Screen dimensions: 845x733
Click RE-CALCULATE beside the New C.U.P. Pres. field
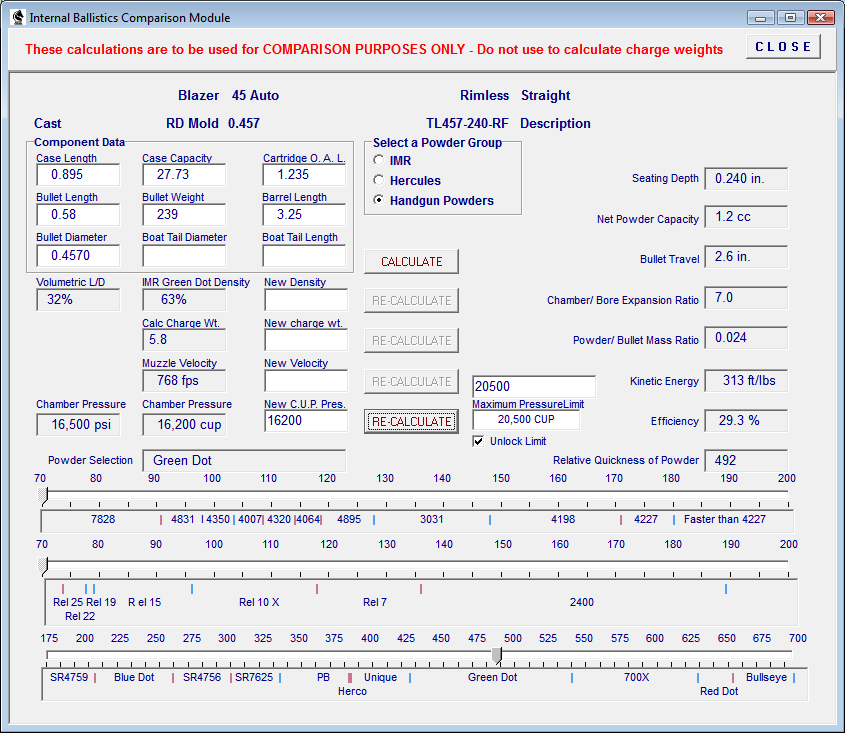click(411, 421)
